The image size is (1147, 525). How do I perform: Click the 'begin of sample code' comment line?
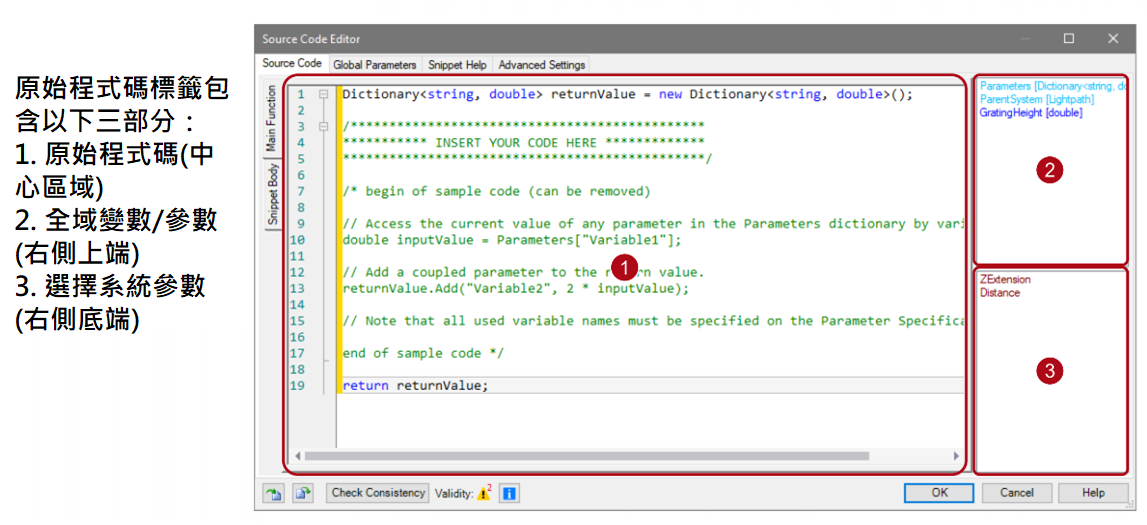(496, 192)
